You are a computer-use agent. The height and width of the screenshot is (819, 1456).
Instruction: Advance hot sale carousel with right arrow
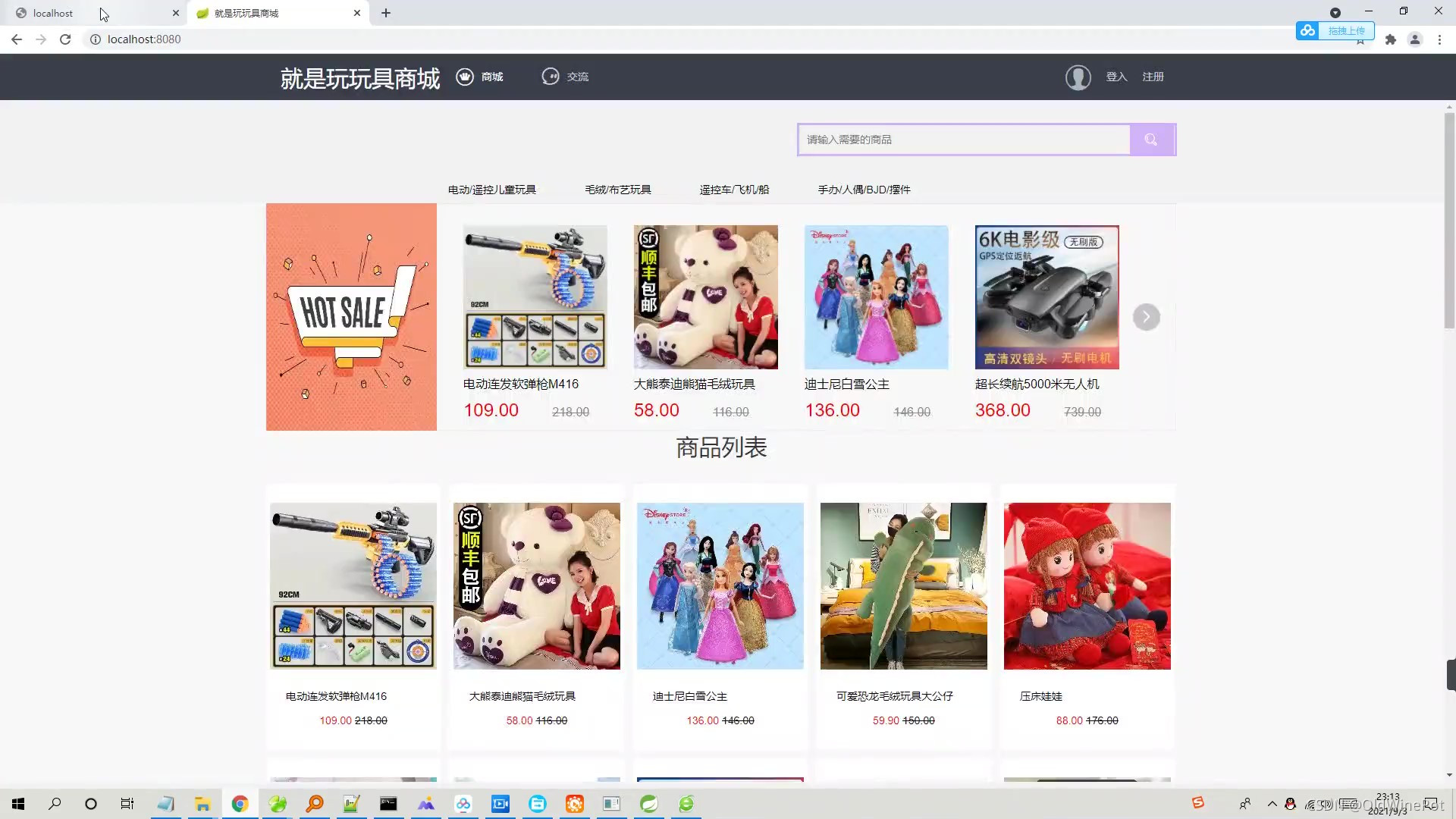1146,317
